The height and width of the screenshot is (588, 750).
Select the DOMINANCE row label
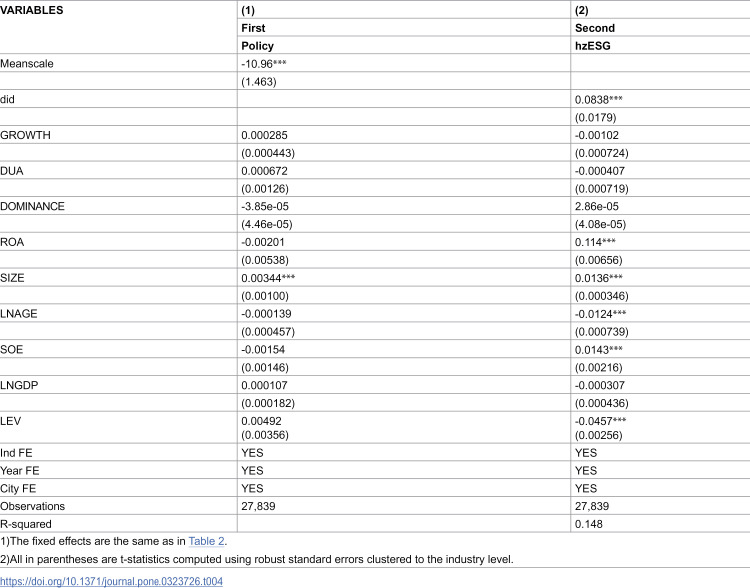[32, 206]
